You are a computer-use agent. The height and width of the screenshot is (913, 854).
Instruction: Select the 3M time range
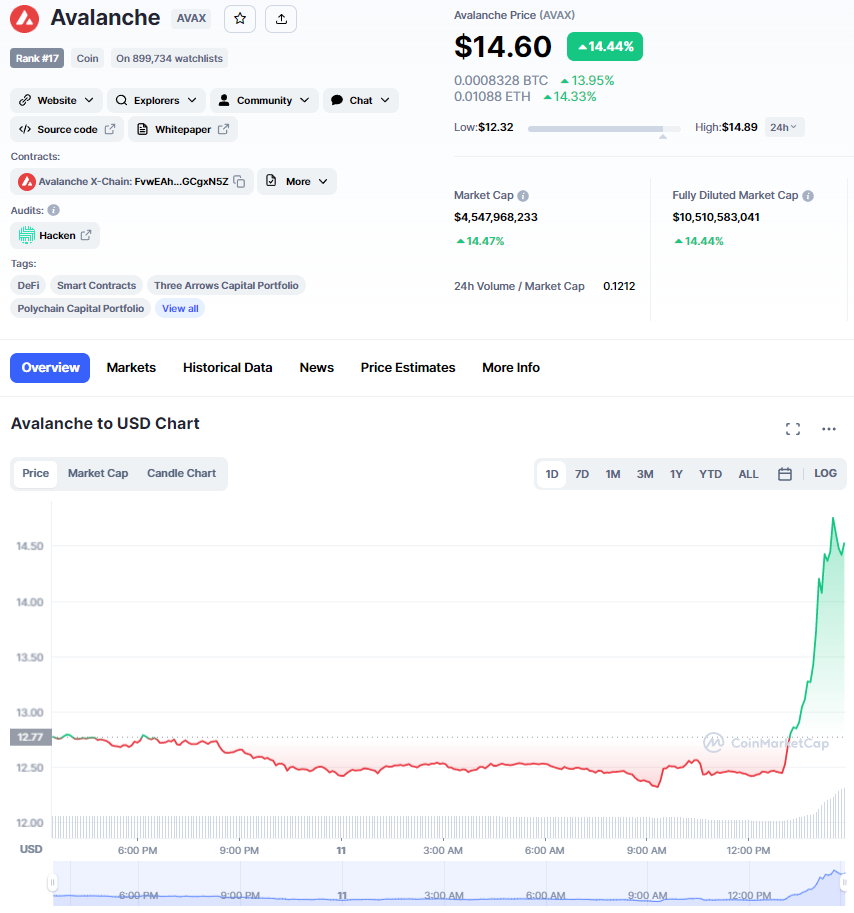(x=645, y=474)
